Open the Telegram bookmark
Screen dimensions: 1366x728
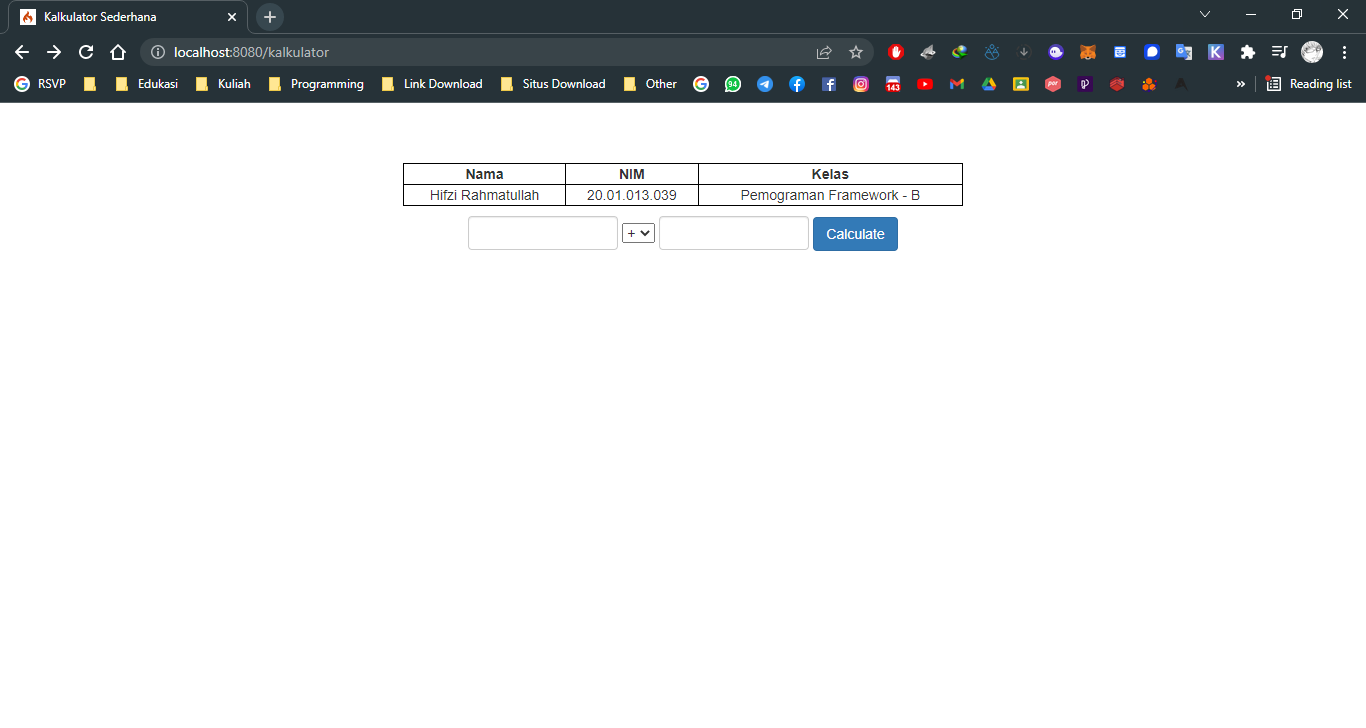pos(764,84)
